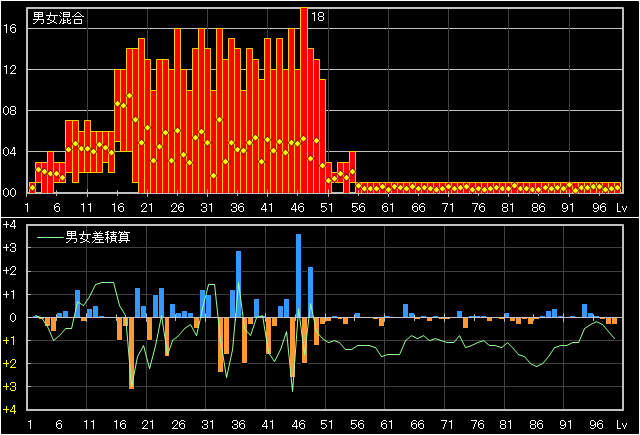Image resolution: width=640 pixels, height=435 pixels.
Task: Click yellow +1 label on 男女差積算 y-axis
Action: point(9,341)
